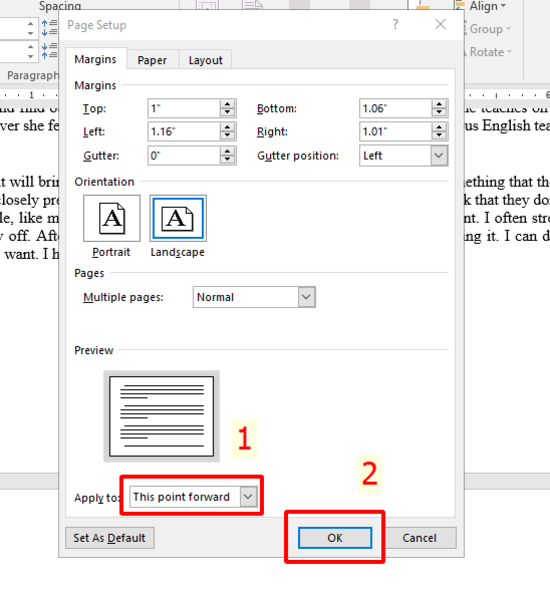
Task: Close the Page Setup dialog
Action: click(x=440, y=24)
